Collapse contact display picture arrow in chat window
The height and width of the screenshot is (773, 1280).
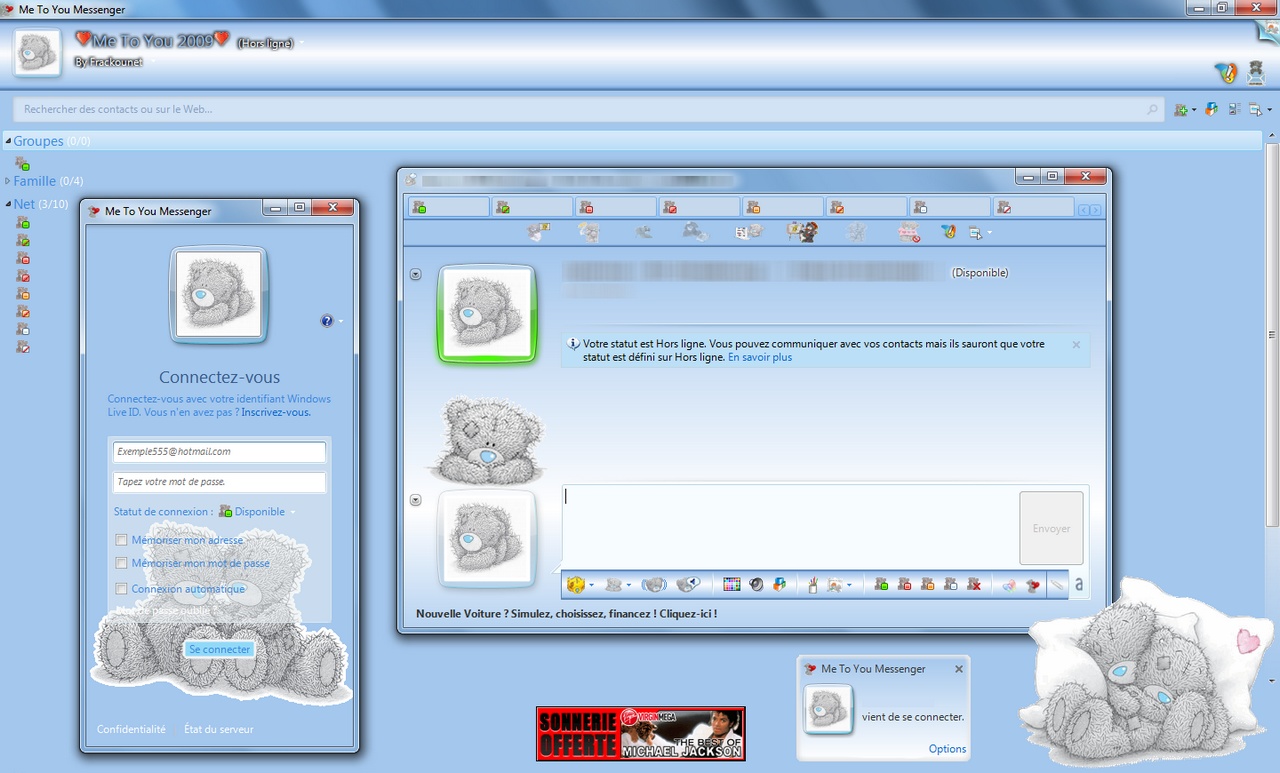(416, 274)
